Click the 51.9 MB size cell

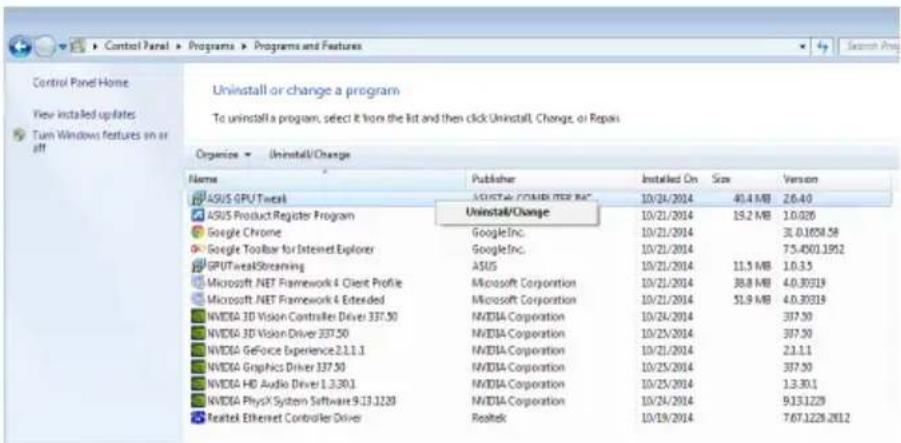click(750, 300)
